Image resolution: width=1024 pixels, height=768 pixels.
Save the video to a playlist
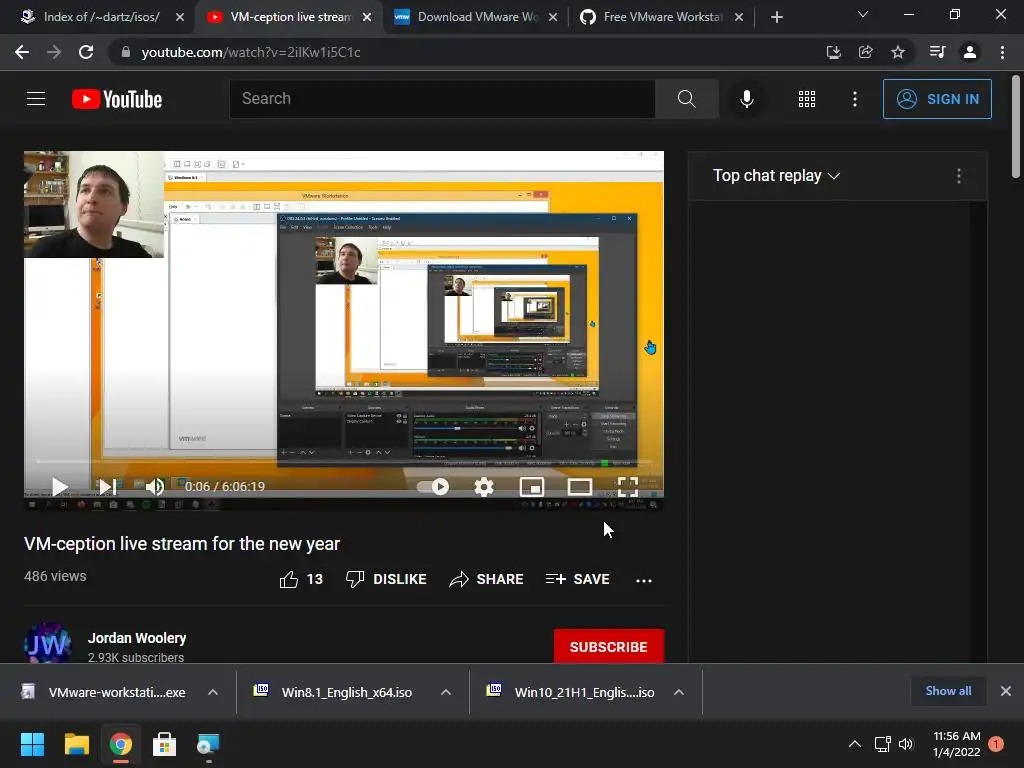(x=578, y=579)
